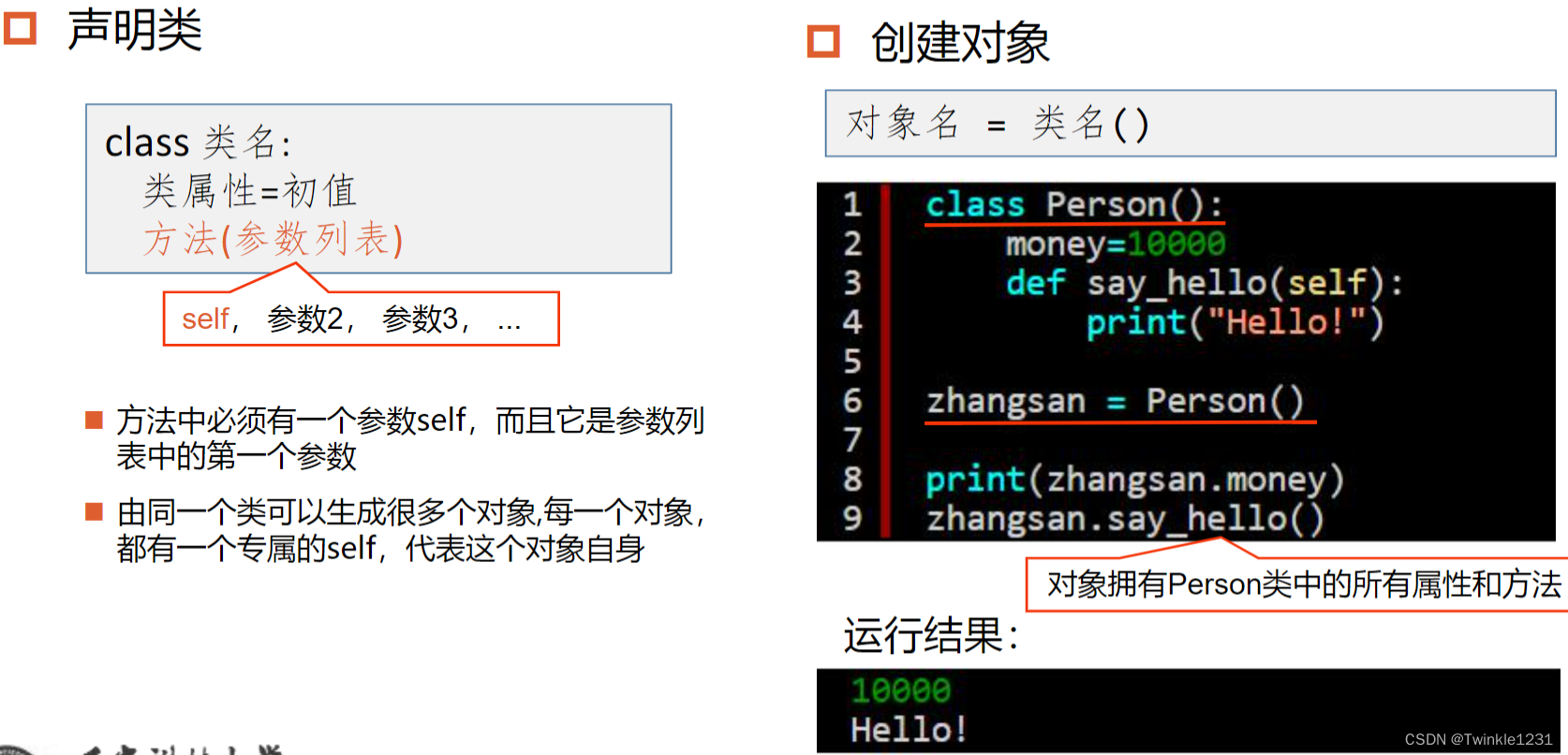This screenshot has height=755, width=1568.
Task: Click code line class Person():
Action: click(1074, 204)
